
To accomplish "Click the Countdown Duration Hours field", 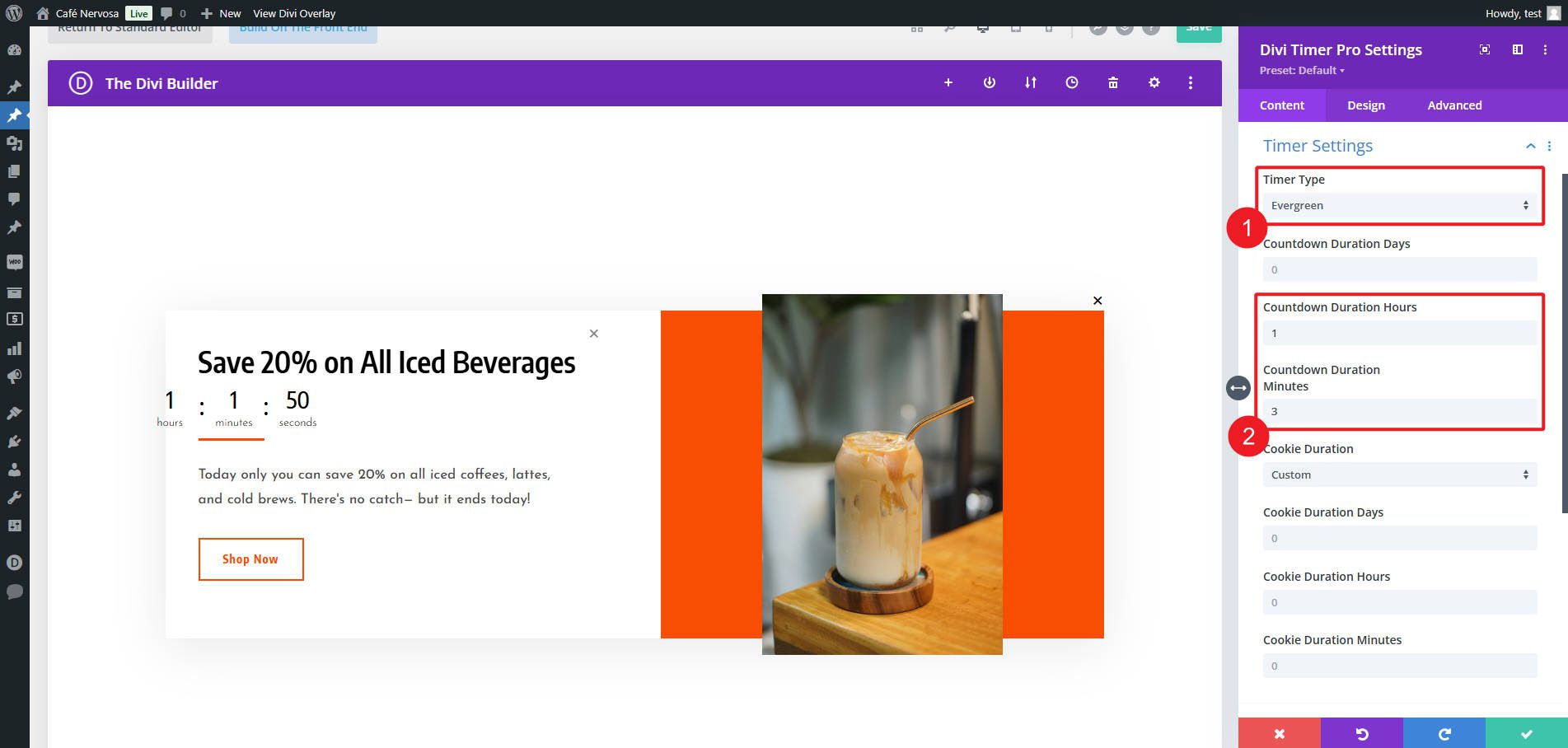I will click(x=1400, y=333).
